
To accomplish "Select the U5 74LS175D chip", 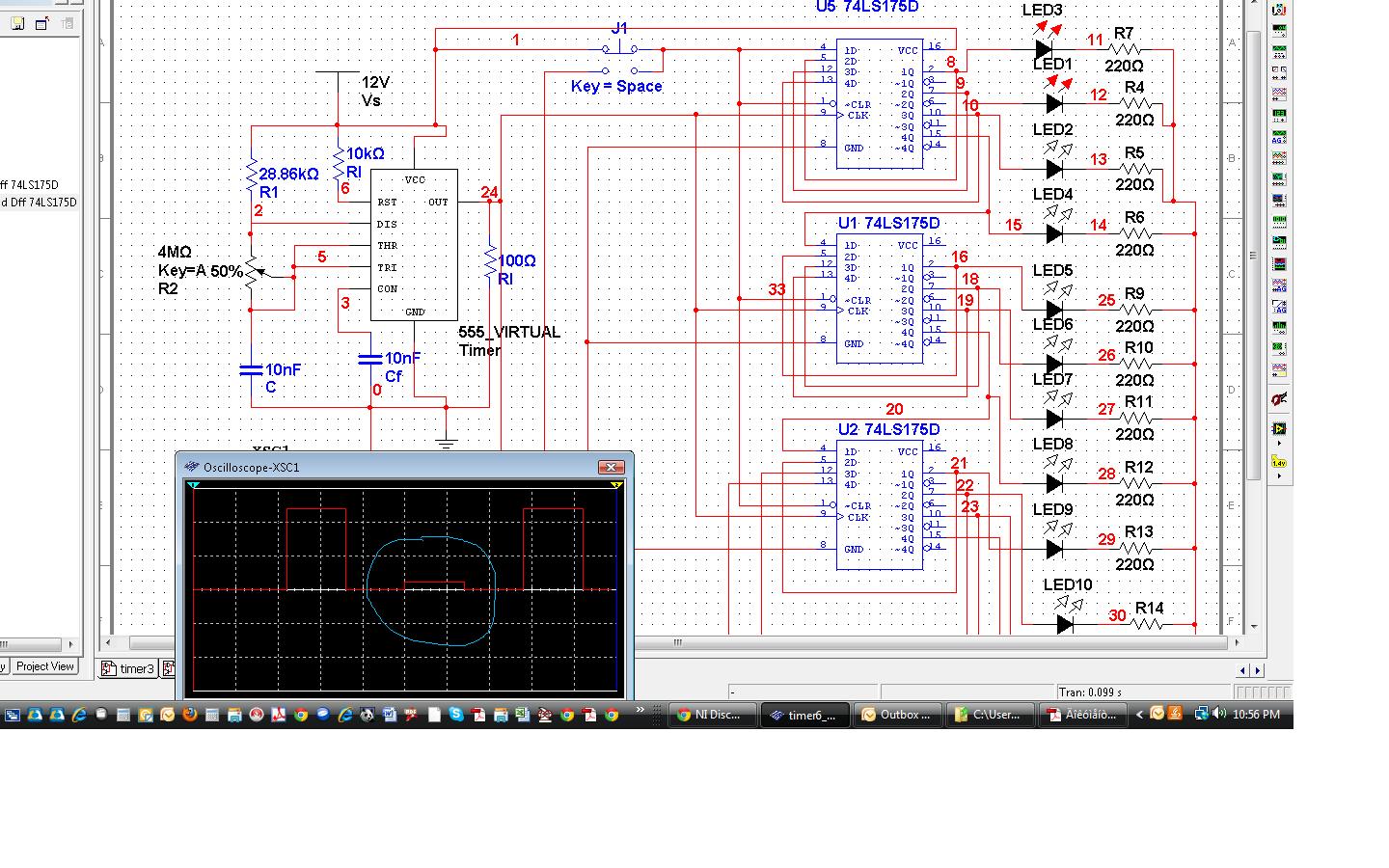I will [x=879, y=103].
